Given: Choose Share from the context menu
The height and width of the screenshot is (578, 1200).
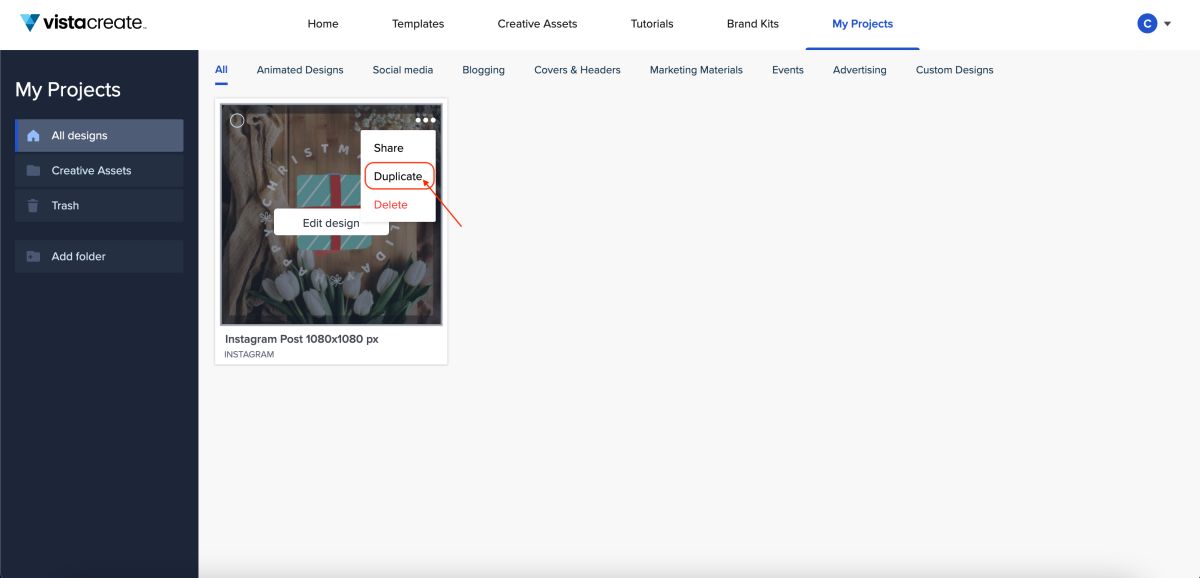Looking at the screenshot, I should tap(389, 148).
